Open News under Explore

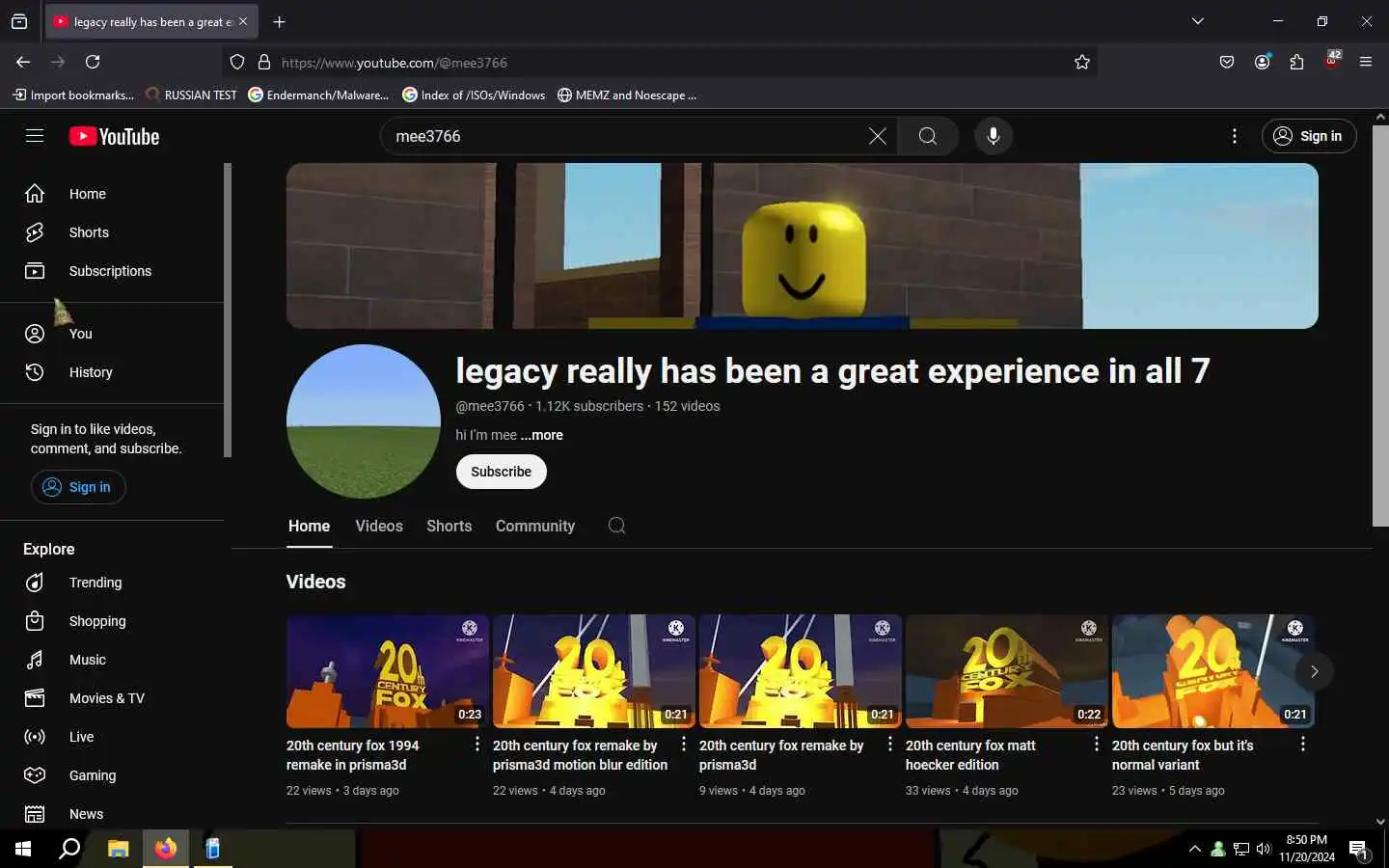pyautogui.click(x=112, y=814)
